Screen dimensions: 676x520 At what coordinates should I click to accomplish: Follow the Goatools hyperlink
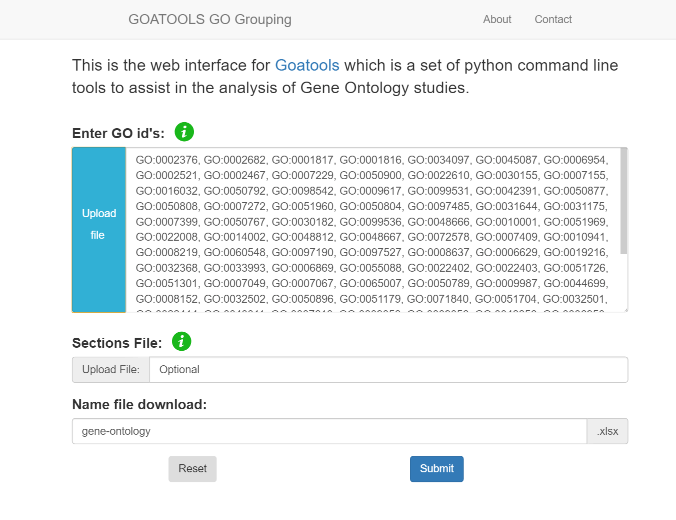(x=307, y=66)
